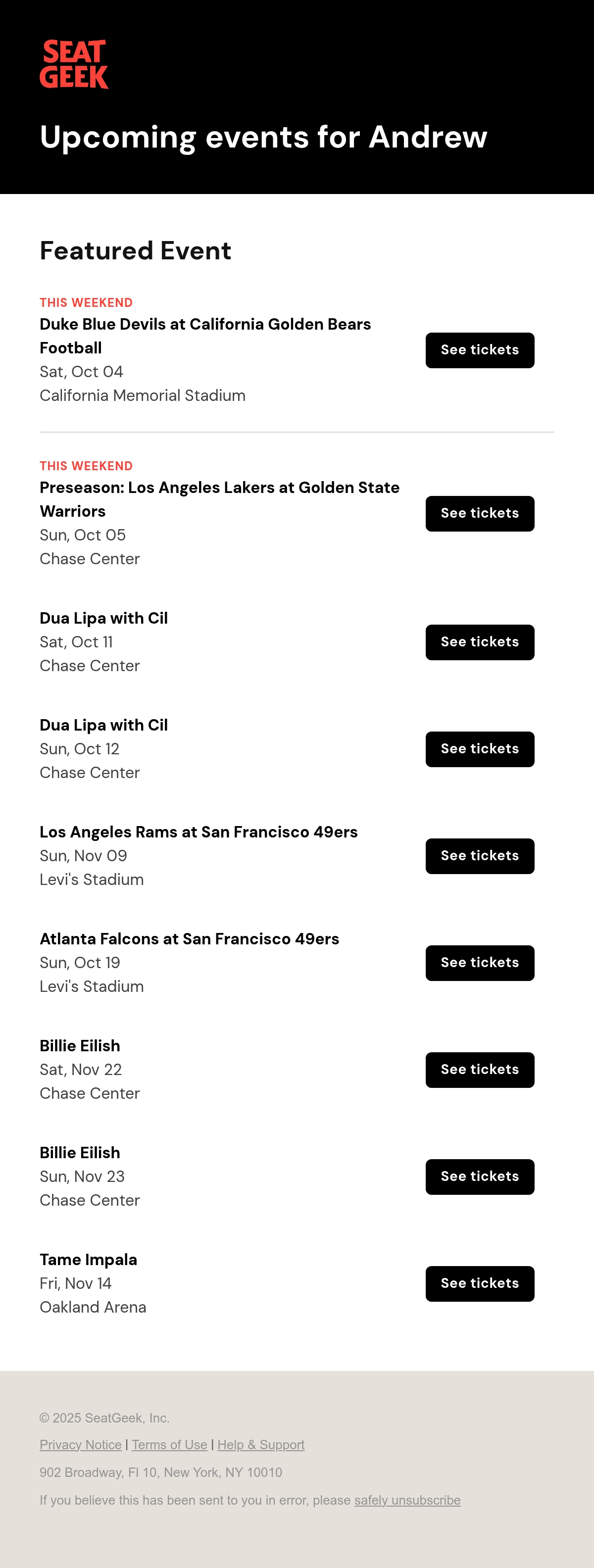Image resolution: width=594 pixels, height=1568 pixels.
Task: Click the SeatGeek logo
Action: tap(74, 64)
